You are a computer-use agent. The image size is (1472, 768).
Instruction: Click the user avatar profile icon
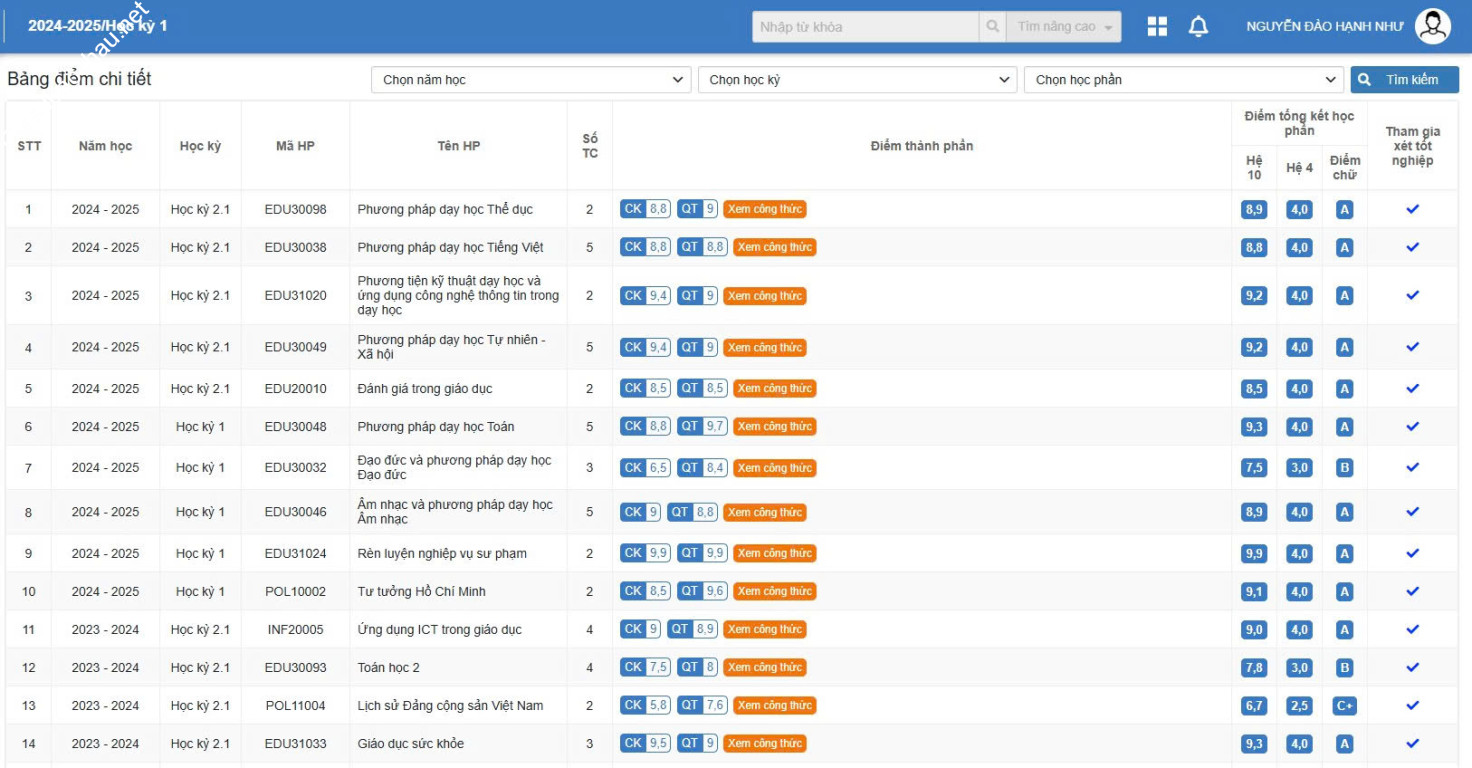(1432, 27)
